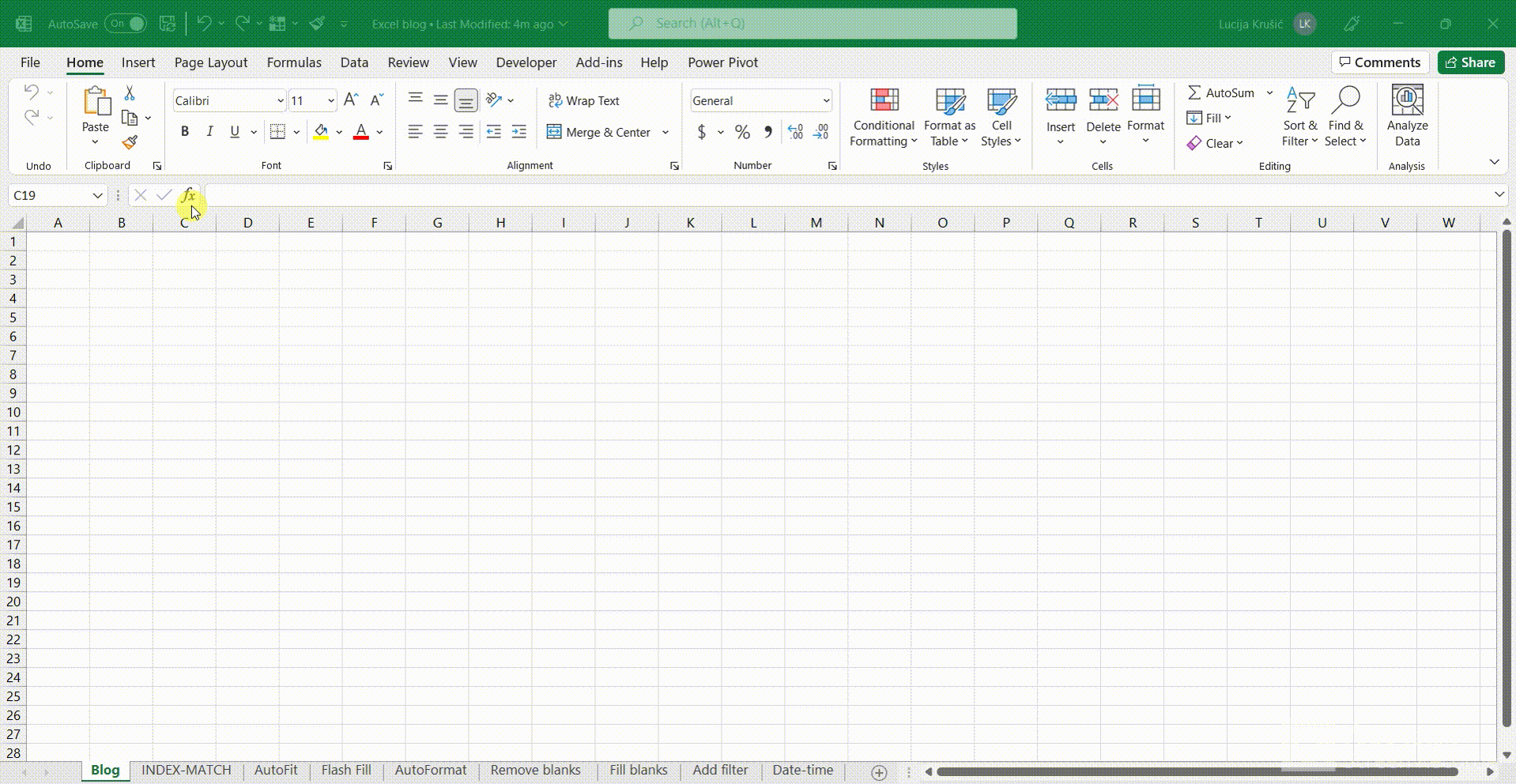Toggle the AutoSave switch
Image resolution: width=1516 pixels, height=784 pixels.
(x=126, y=24)
